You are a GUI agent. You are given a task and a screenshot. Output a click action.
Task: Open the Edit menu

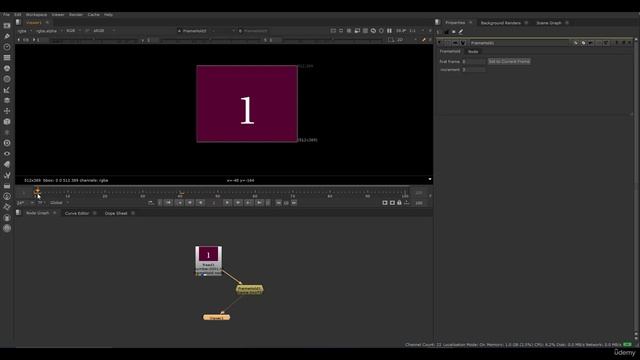click(18, 15)
